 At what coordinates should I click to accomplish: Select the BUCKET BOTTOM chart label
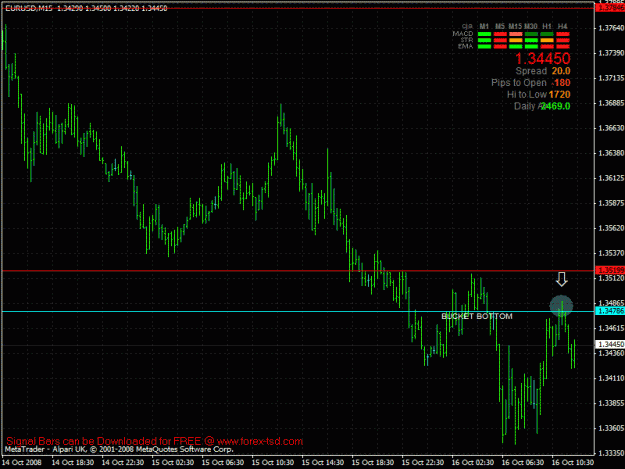[477, 316]
